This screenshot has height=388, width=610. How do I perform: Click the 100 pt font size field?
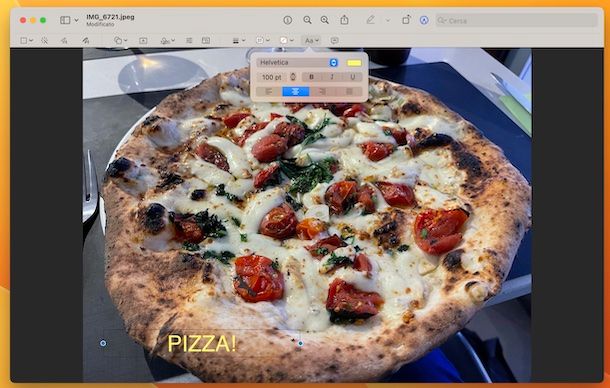pos(272,77)
